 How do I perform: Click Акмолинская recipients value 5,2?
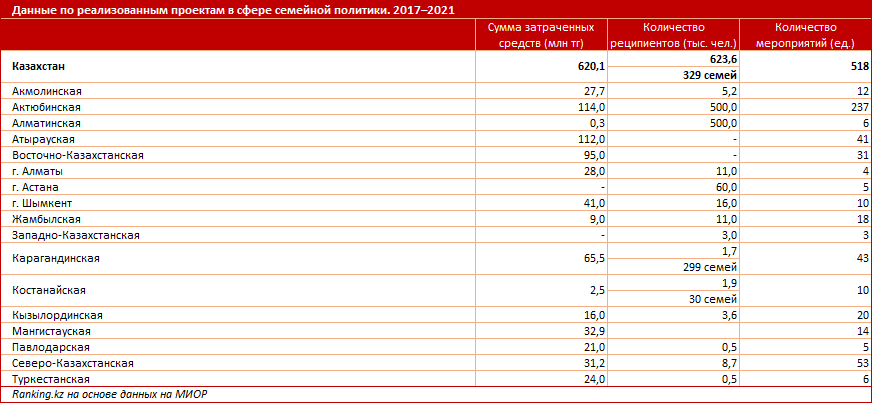coord(730,91)
